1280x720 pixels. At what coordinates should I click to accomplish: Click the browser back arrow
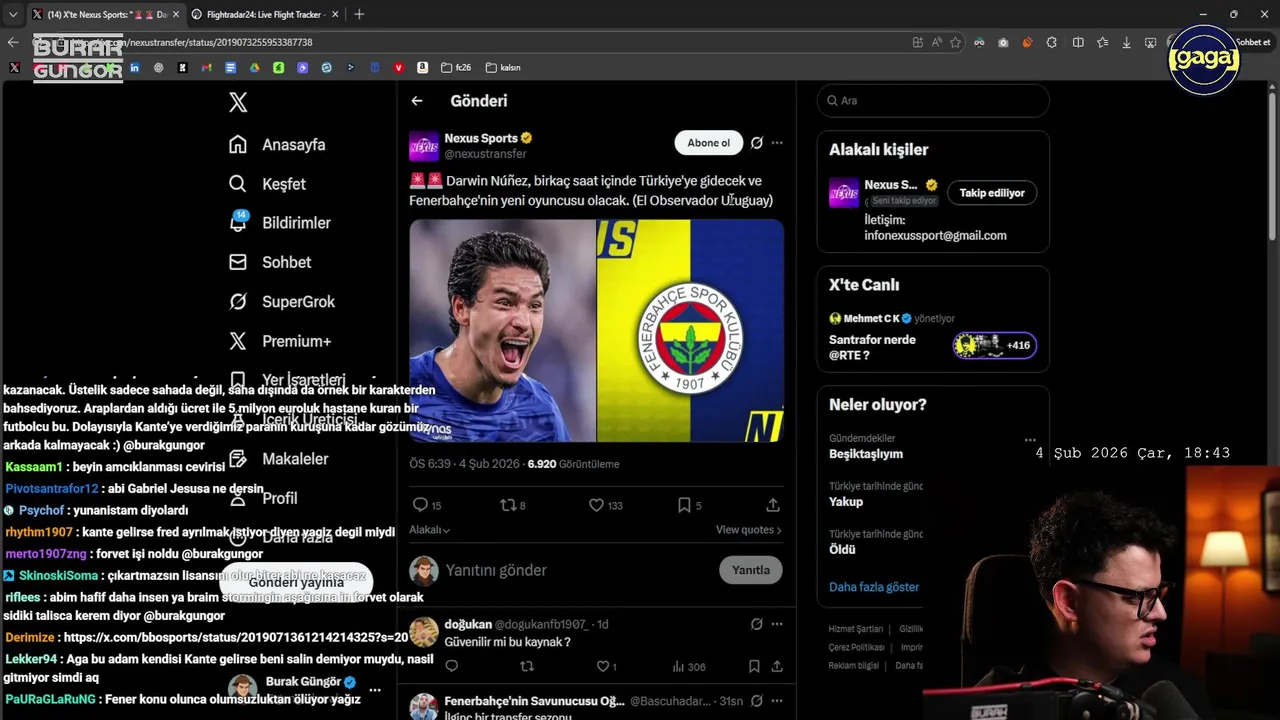click(x=13, y=42)
